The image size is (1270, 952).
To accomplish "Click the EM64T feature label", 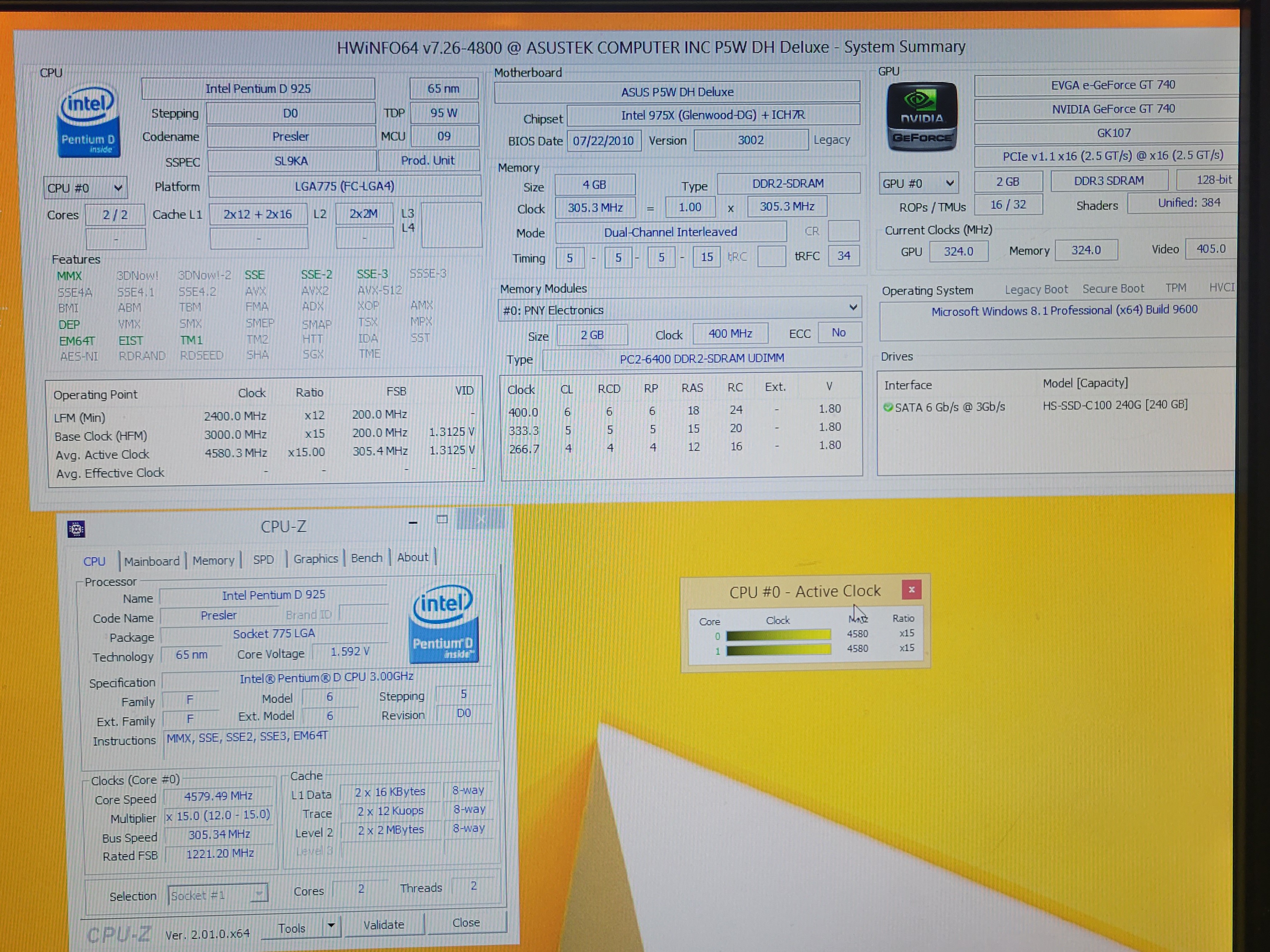I will pos(77,341).
